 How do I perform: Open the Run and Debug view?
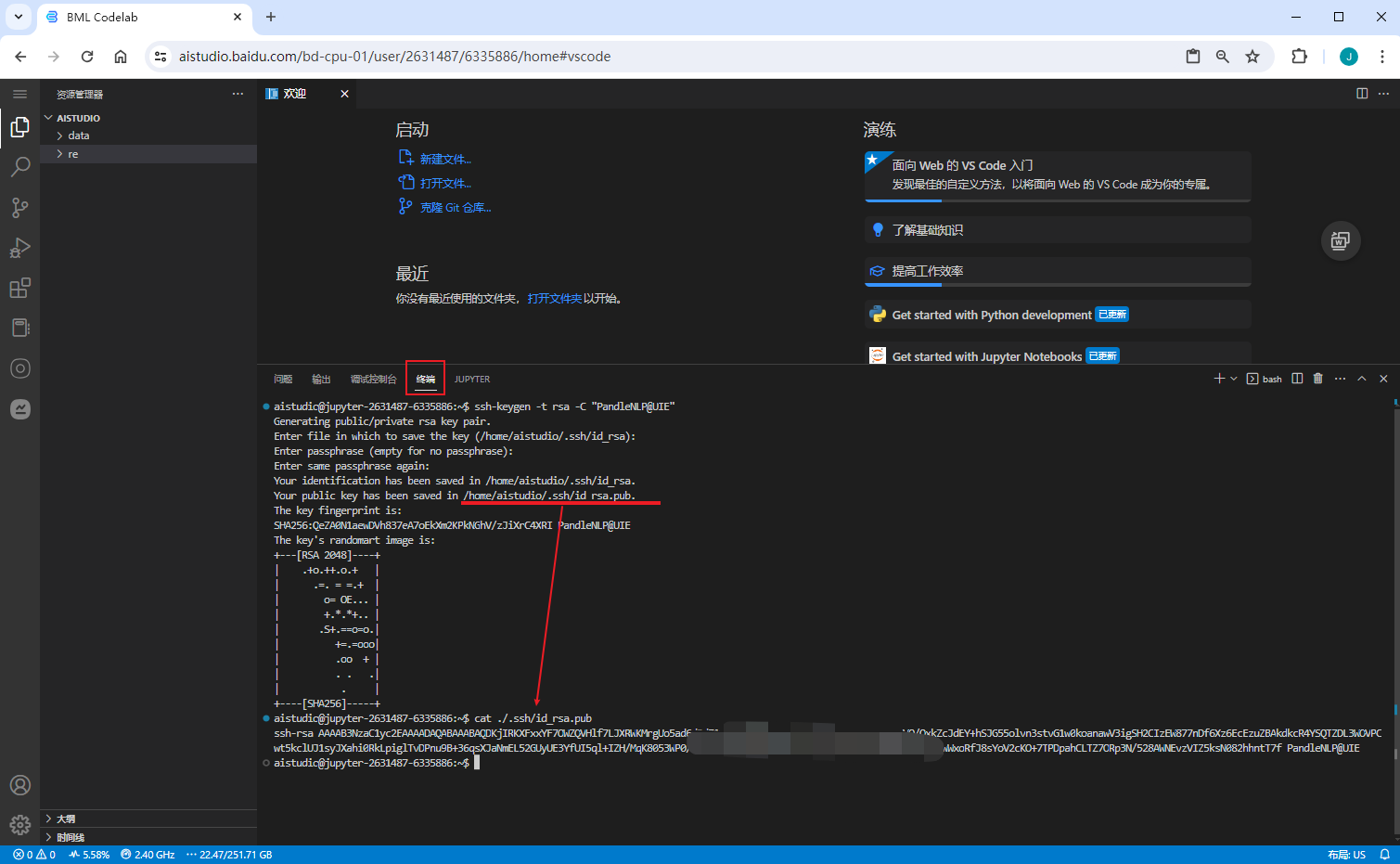click(x=19, y=248)
